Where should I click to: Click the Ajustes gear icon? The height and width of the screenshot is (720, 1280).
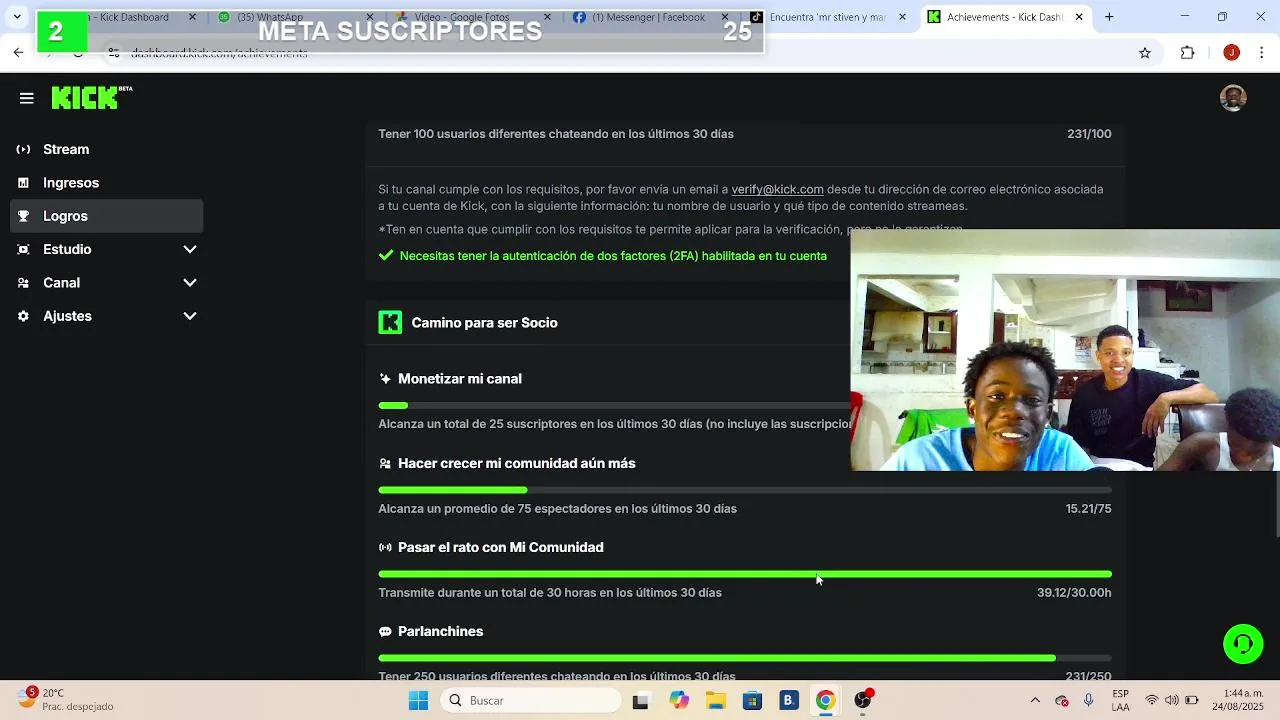point(23,316)
